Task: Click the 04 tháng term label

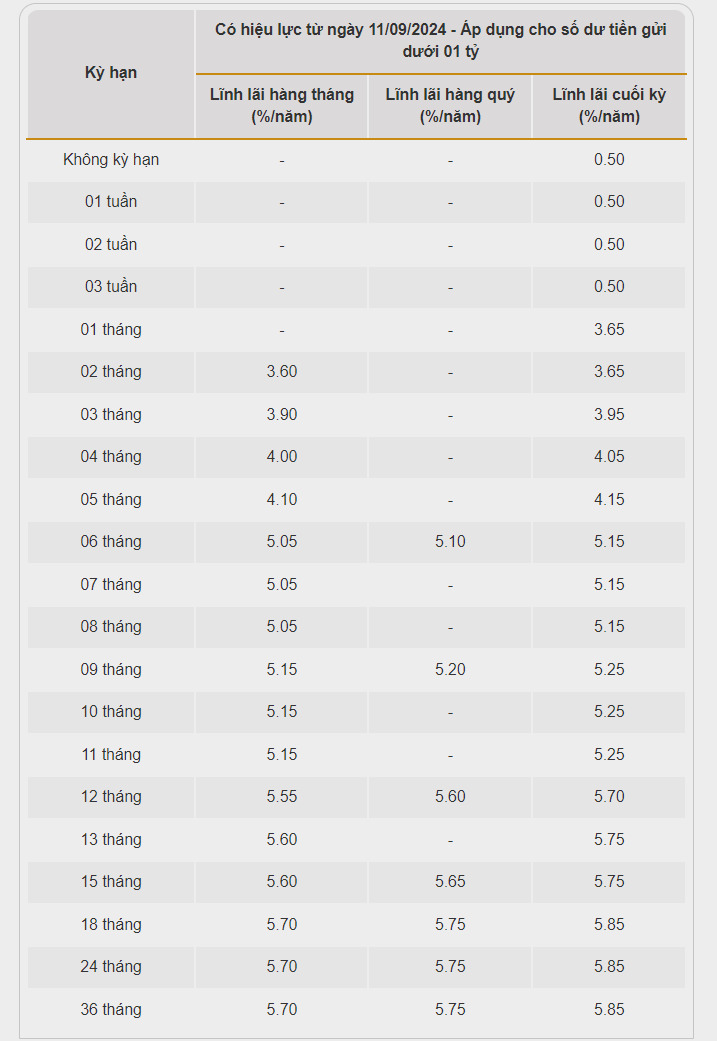Action: [x=111, y=457]
